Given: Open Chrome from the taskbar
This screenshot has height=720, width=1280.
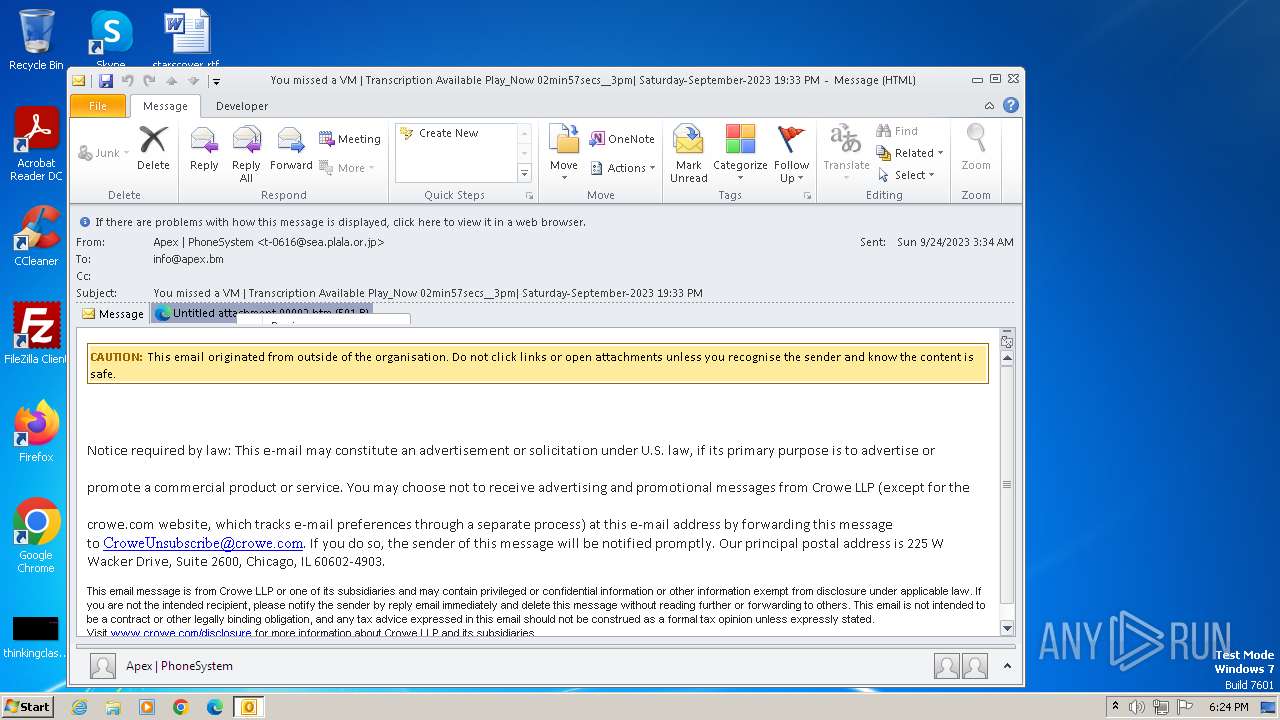Looking at the screenshot, I should [181, 707].
